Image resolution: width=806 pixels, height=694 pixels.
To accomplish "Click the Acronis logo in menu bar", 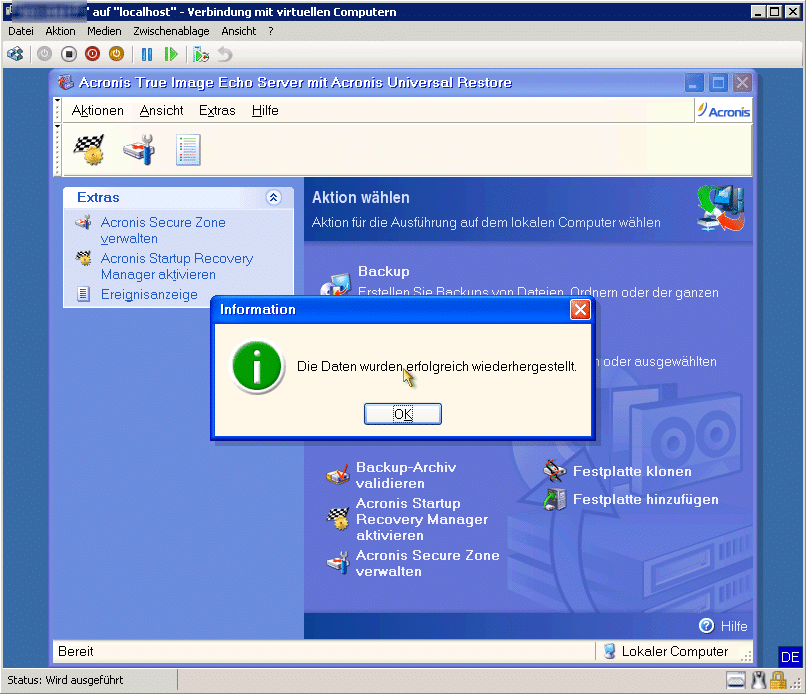I will click(724, 111).
